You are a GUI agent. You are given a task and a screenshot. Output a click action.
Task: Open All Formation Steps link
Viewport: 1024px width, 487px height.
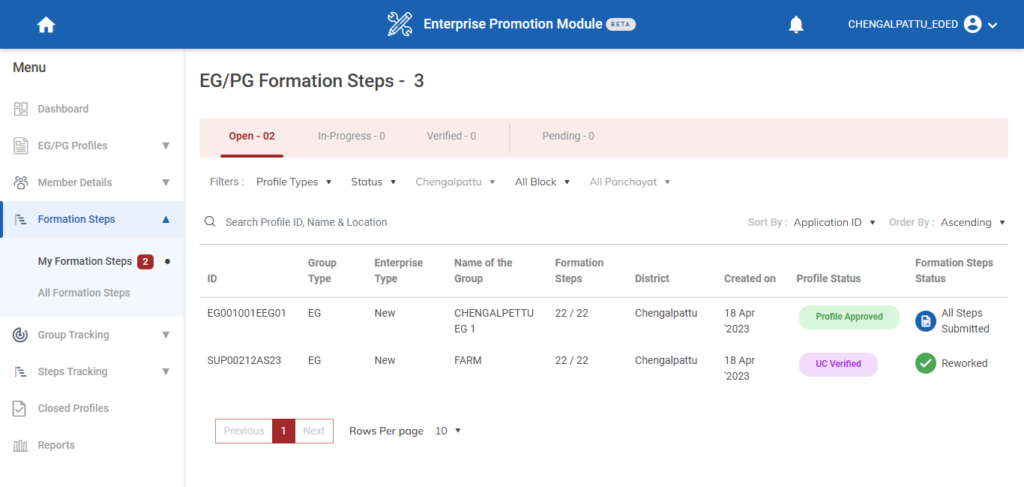84,293
